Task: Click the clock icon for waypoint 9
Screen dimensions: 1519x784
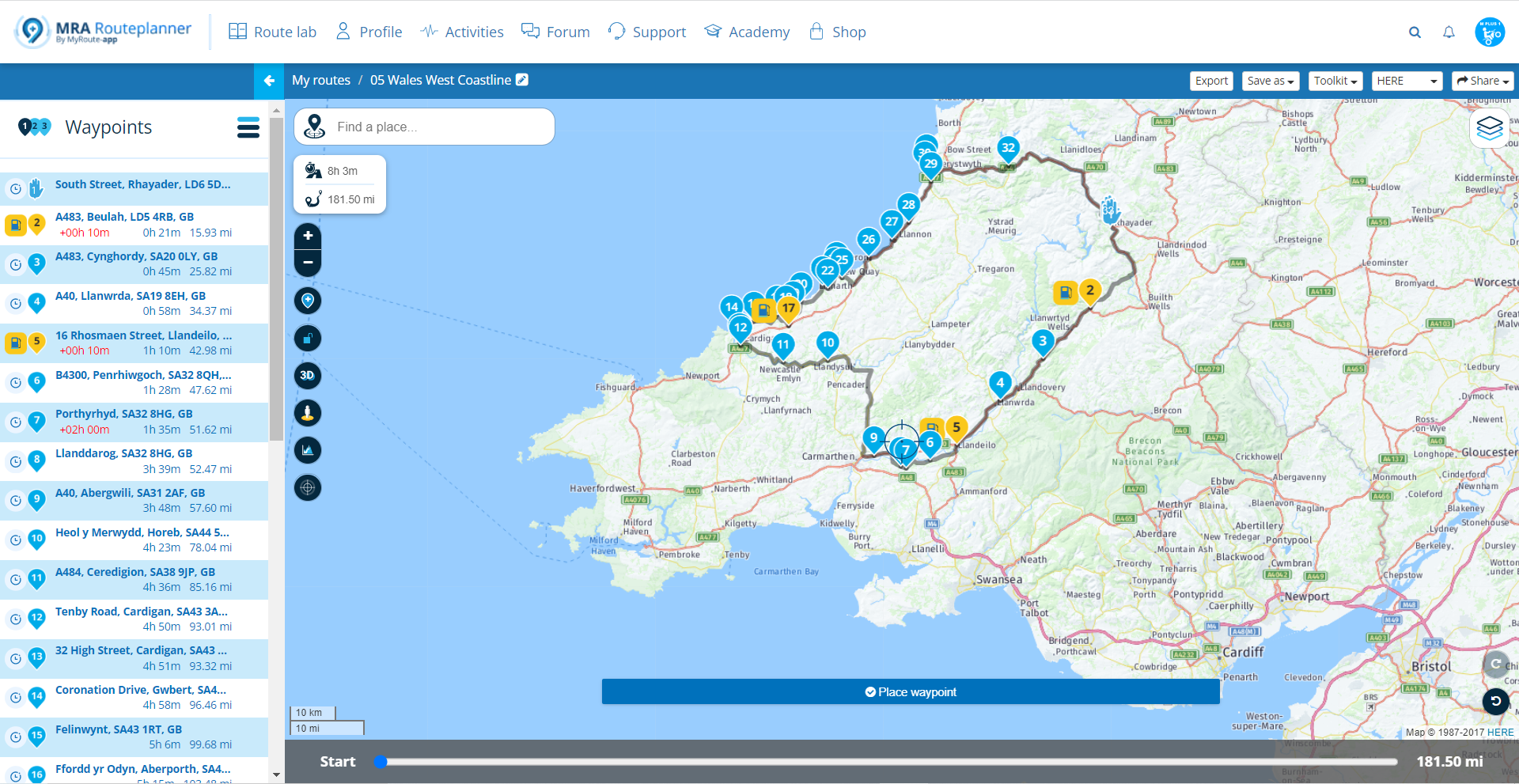Action: [15, 502]
